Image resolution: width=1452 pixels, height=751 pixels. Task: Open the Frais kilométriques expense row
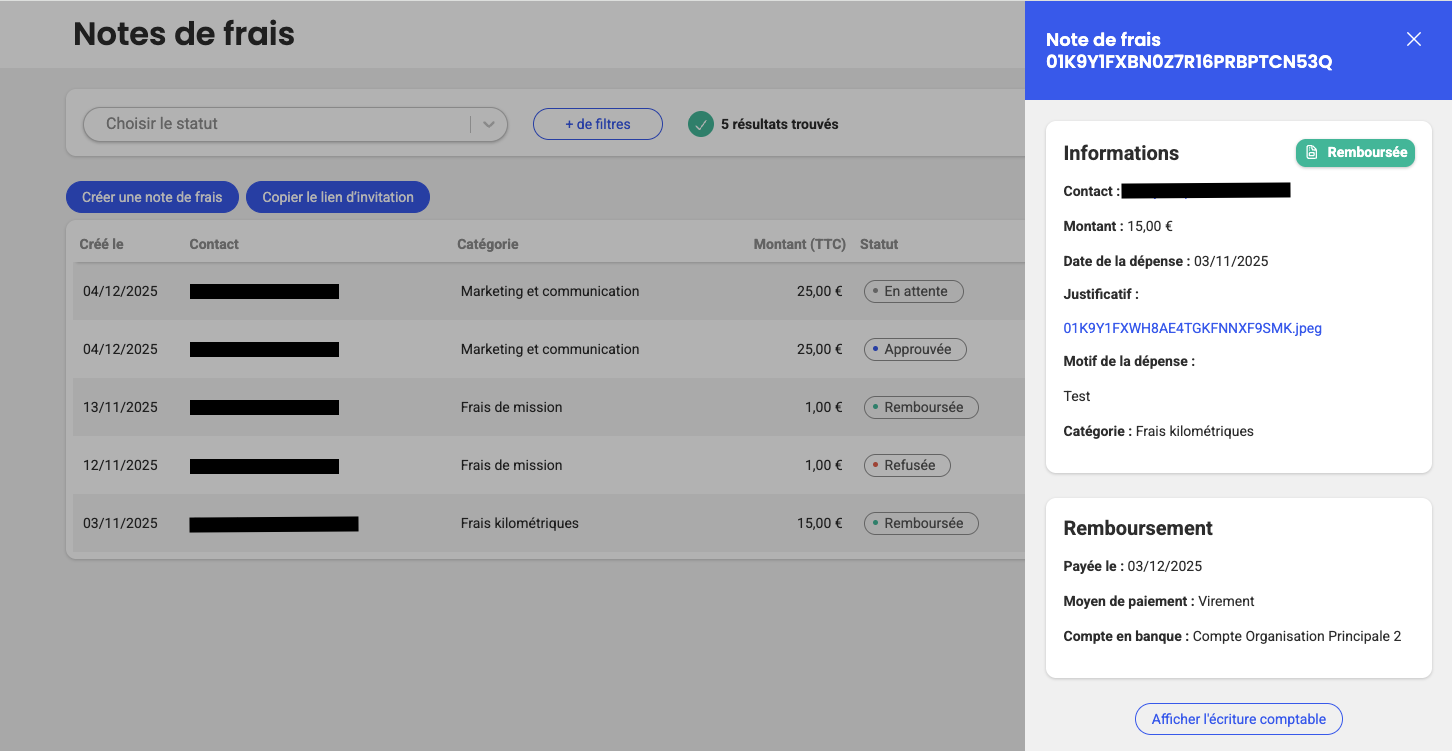[x=519, y=523]
